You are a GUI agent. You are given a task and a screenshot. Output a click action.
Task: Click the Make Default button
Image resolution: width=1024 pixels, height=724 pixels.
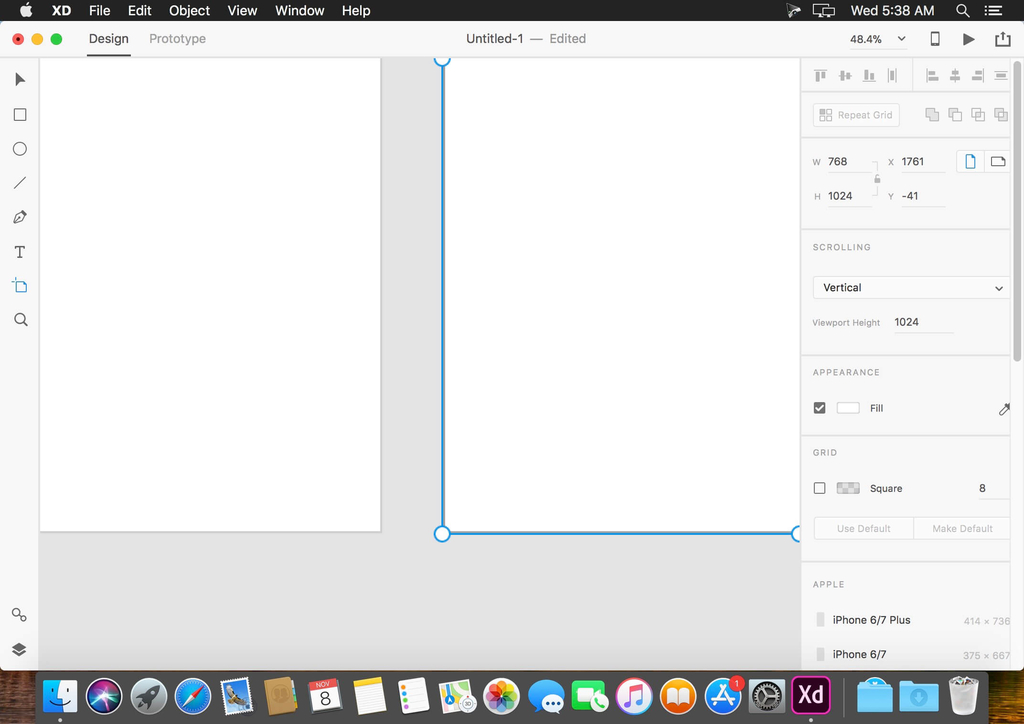pos(961,528)
